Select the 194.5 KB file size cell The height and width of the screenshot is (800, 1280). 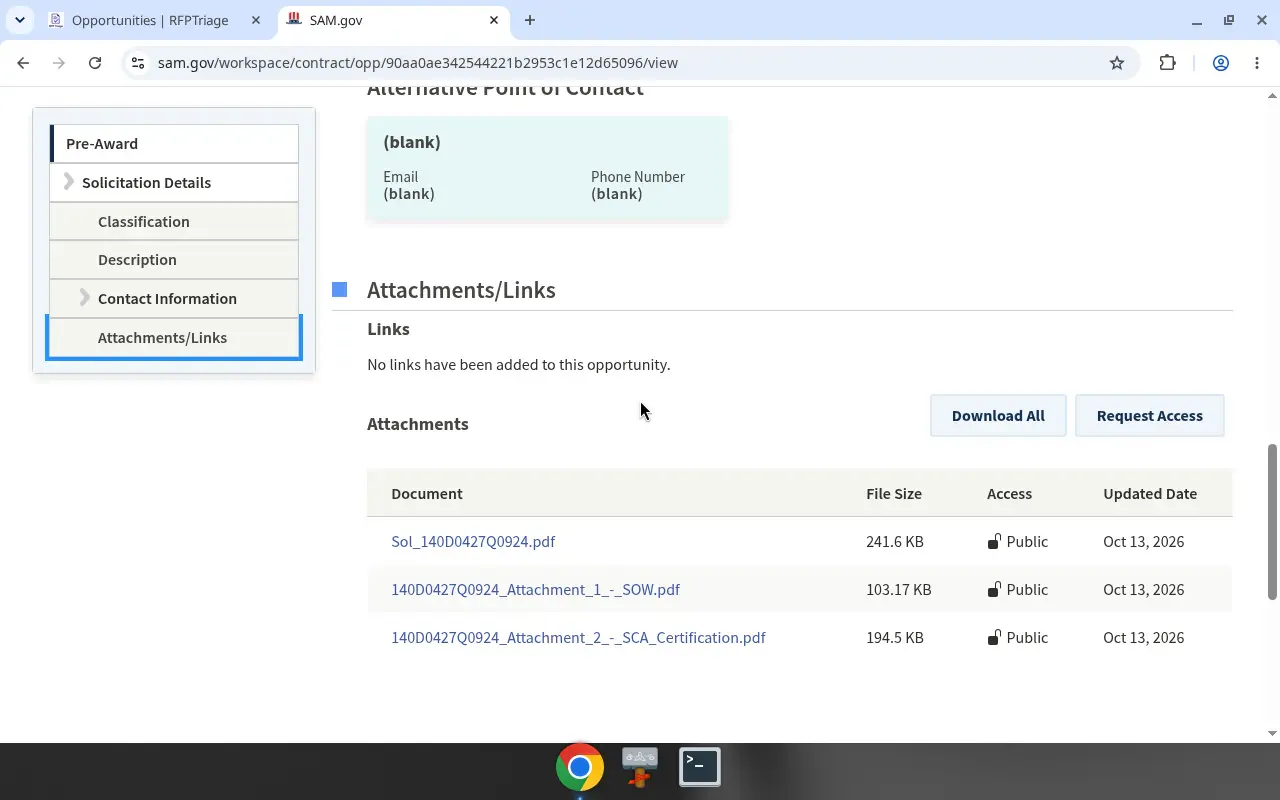895,637
